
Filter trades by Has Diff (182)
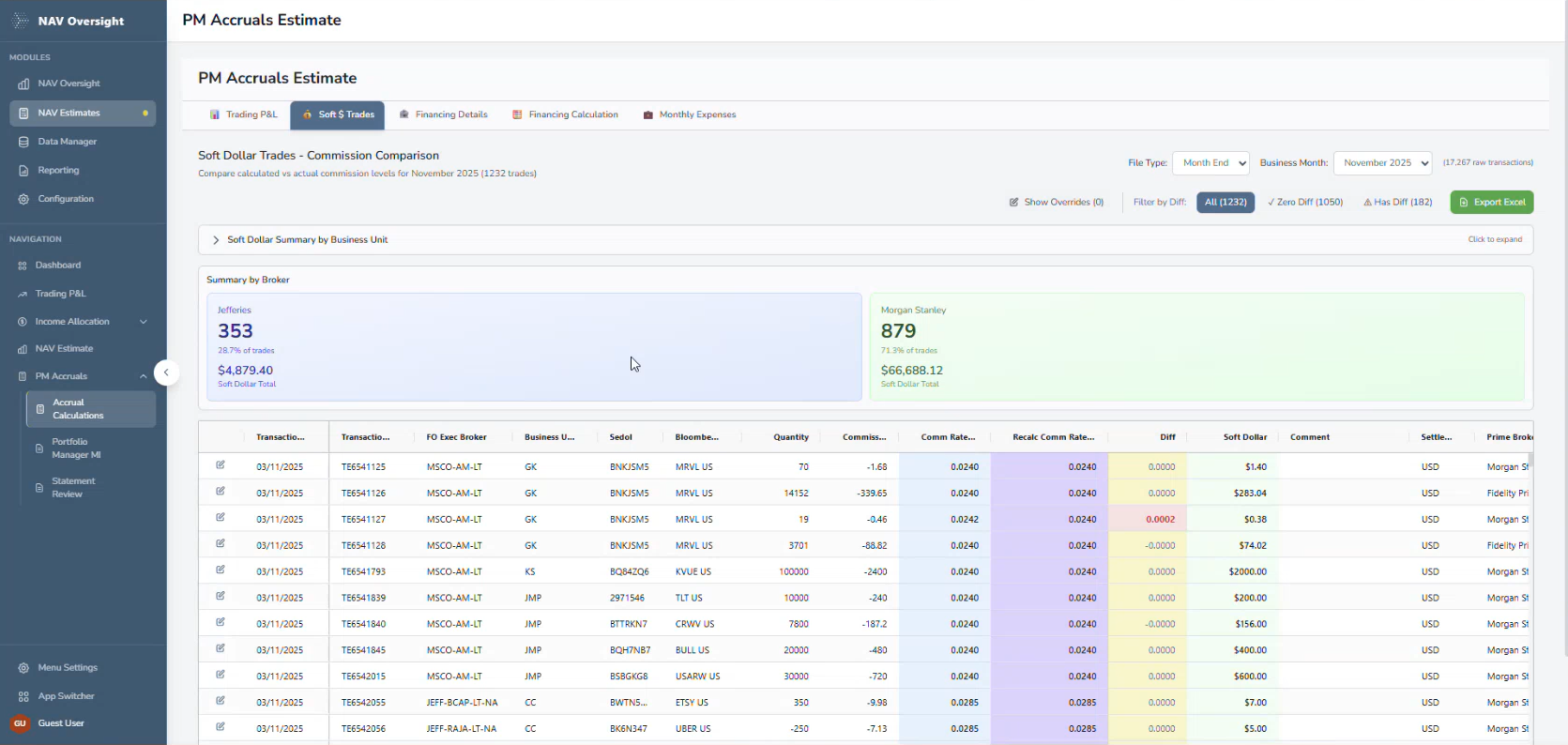1397,203
